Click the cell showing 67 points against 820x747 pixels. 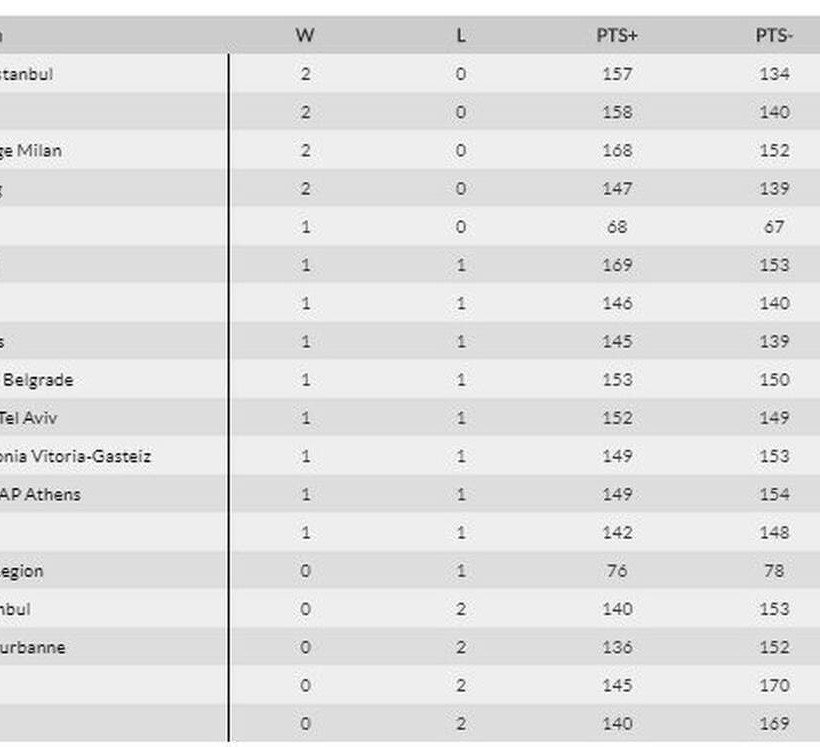click(x=774, y=227)
